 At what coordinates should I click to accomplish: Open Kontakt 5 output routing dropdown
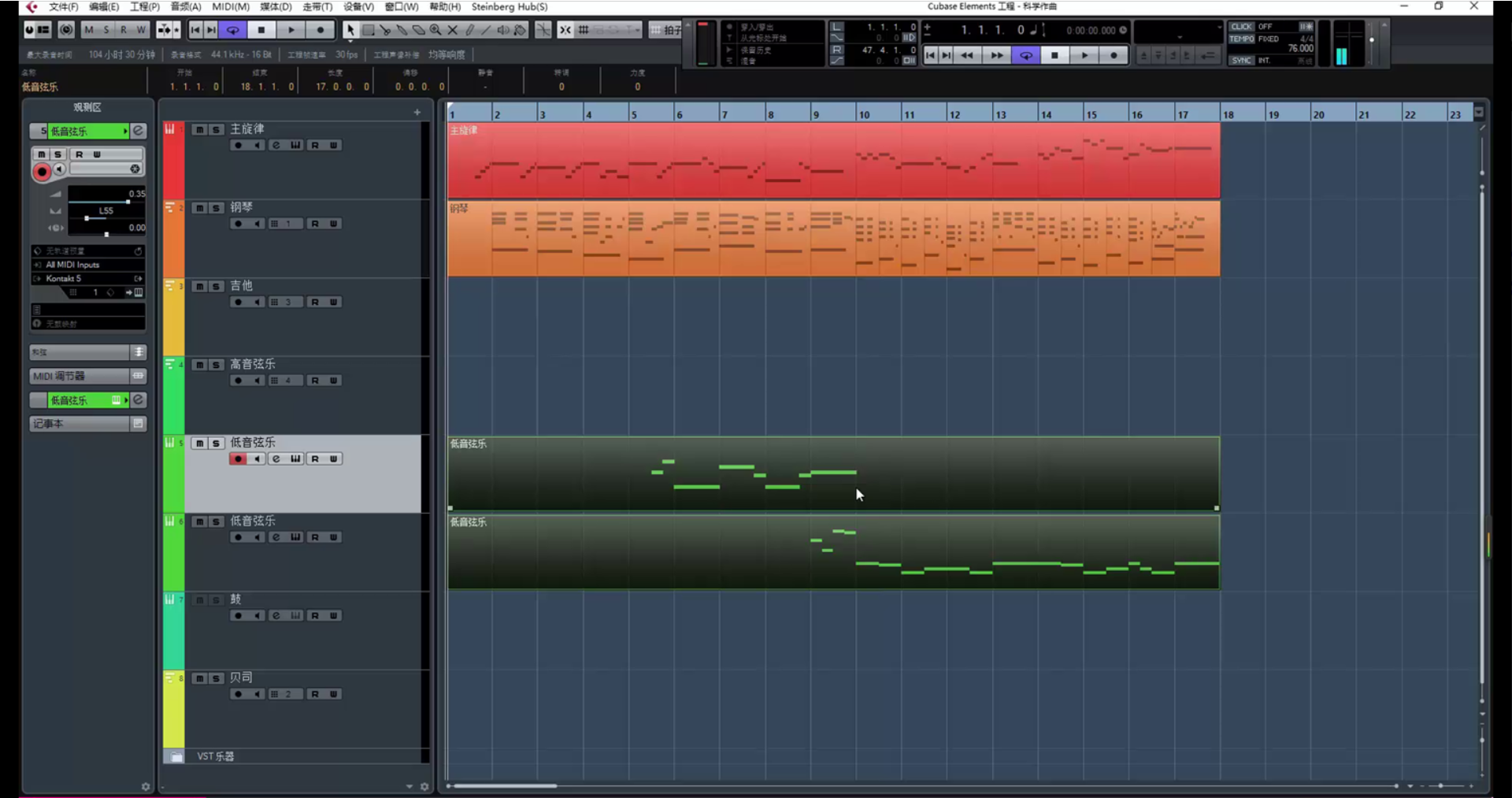[88, 278]
